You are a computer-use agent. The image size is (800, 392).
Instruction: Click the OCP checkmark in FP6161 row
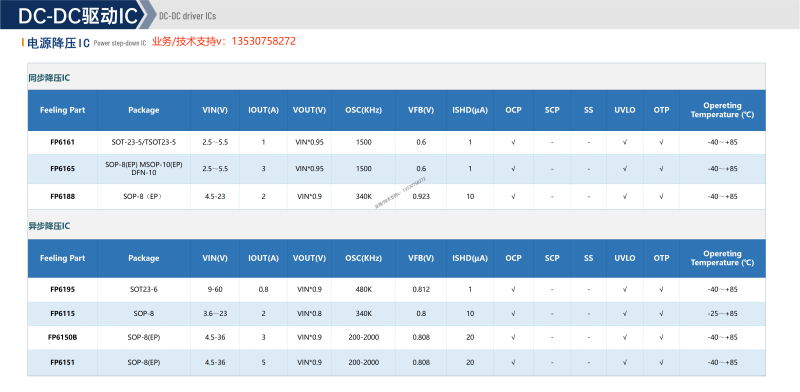[x=513, y=142]
